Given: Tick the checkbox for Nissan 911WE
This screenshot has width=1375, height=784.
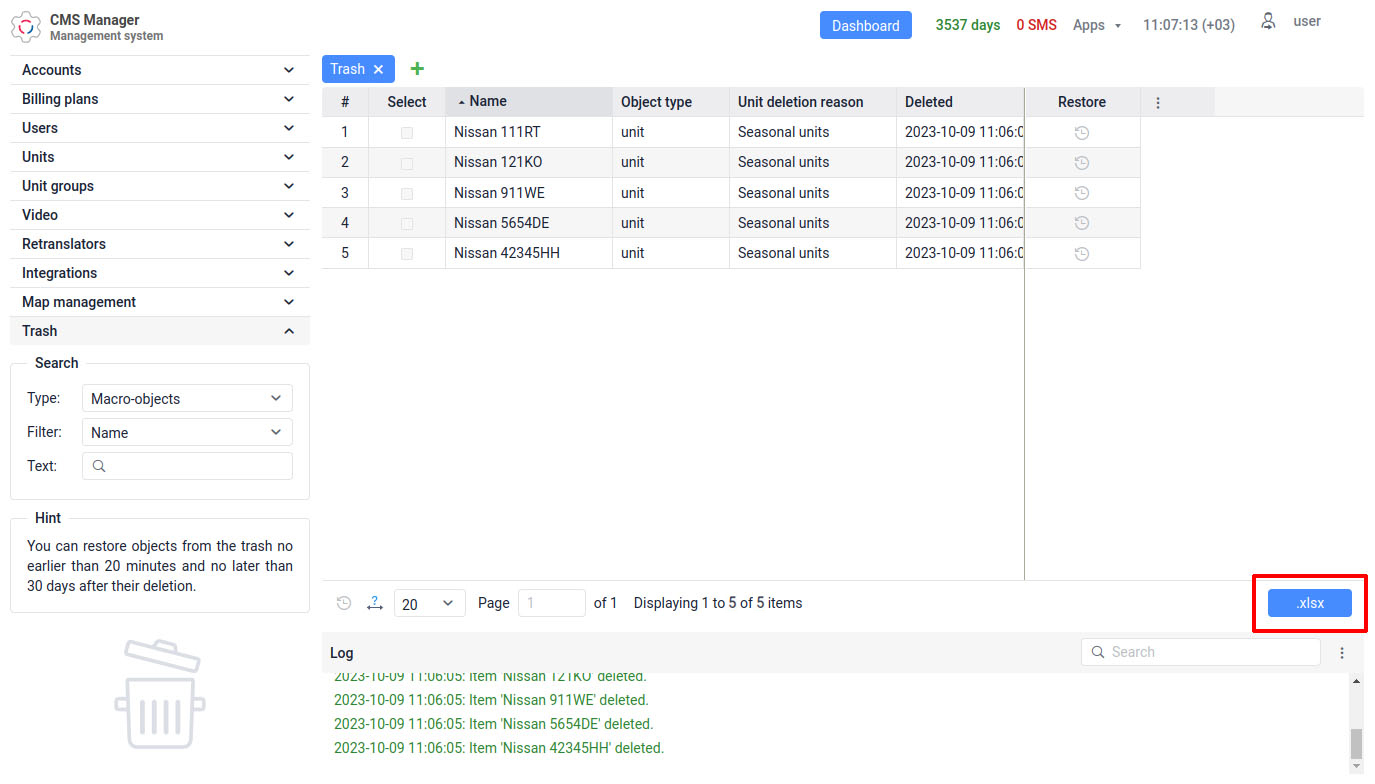Looking at the screenshot, I should pyautogui.click(x=407, y=193).
